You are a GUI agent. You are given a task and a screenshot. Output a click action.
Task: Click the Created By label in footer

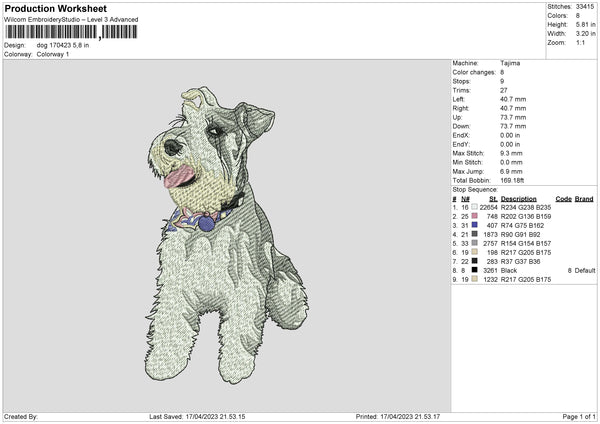click(x=21, y=417)
